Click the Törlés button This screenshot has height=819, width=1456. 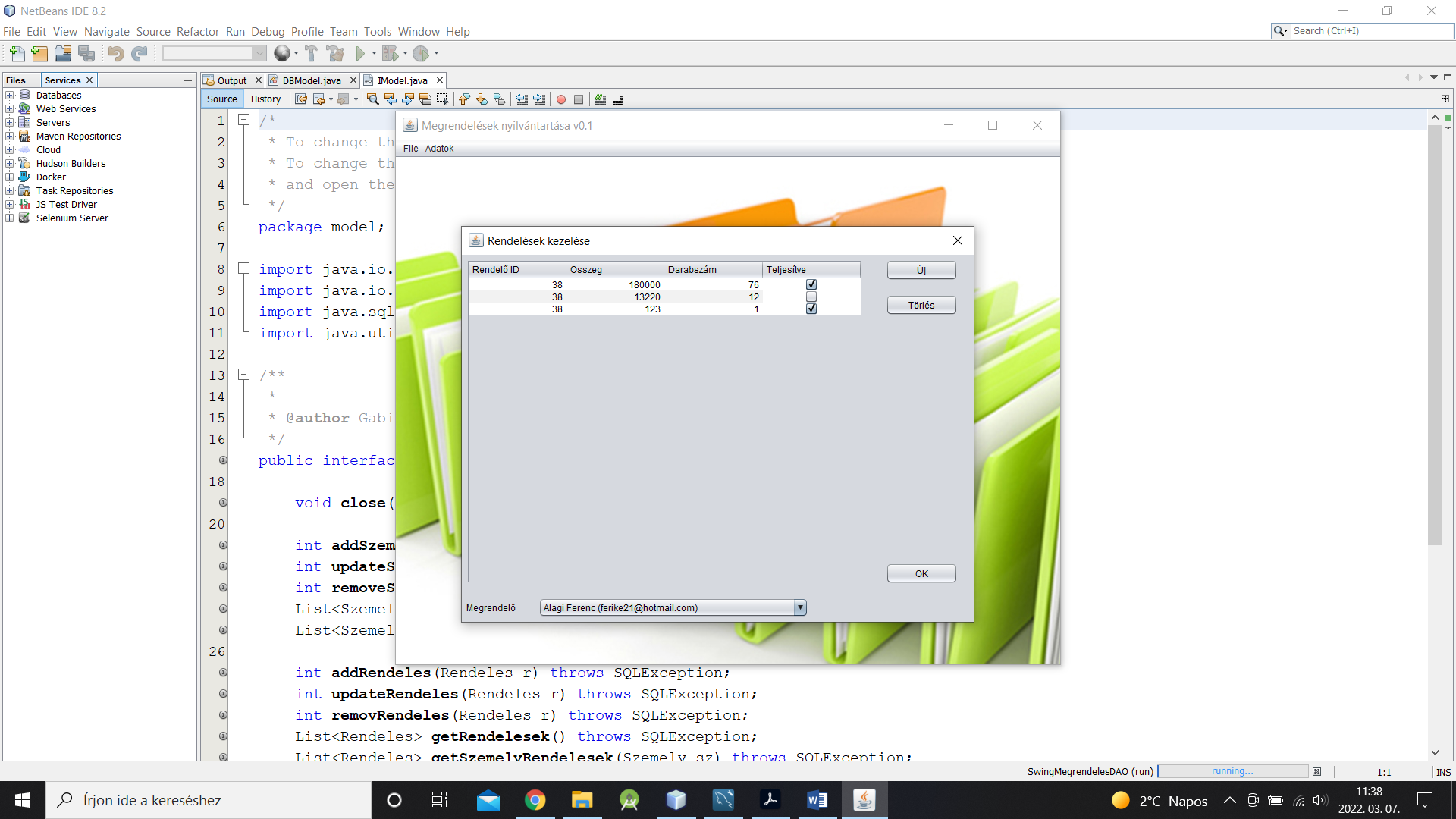921,305
